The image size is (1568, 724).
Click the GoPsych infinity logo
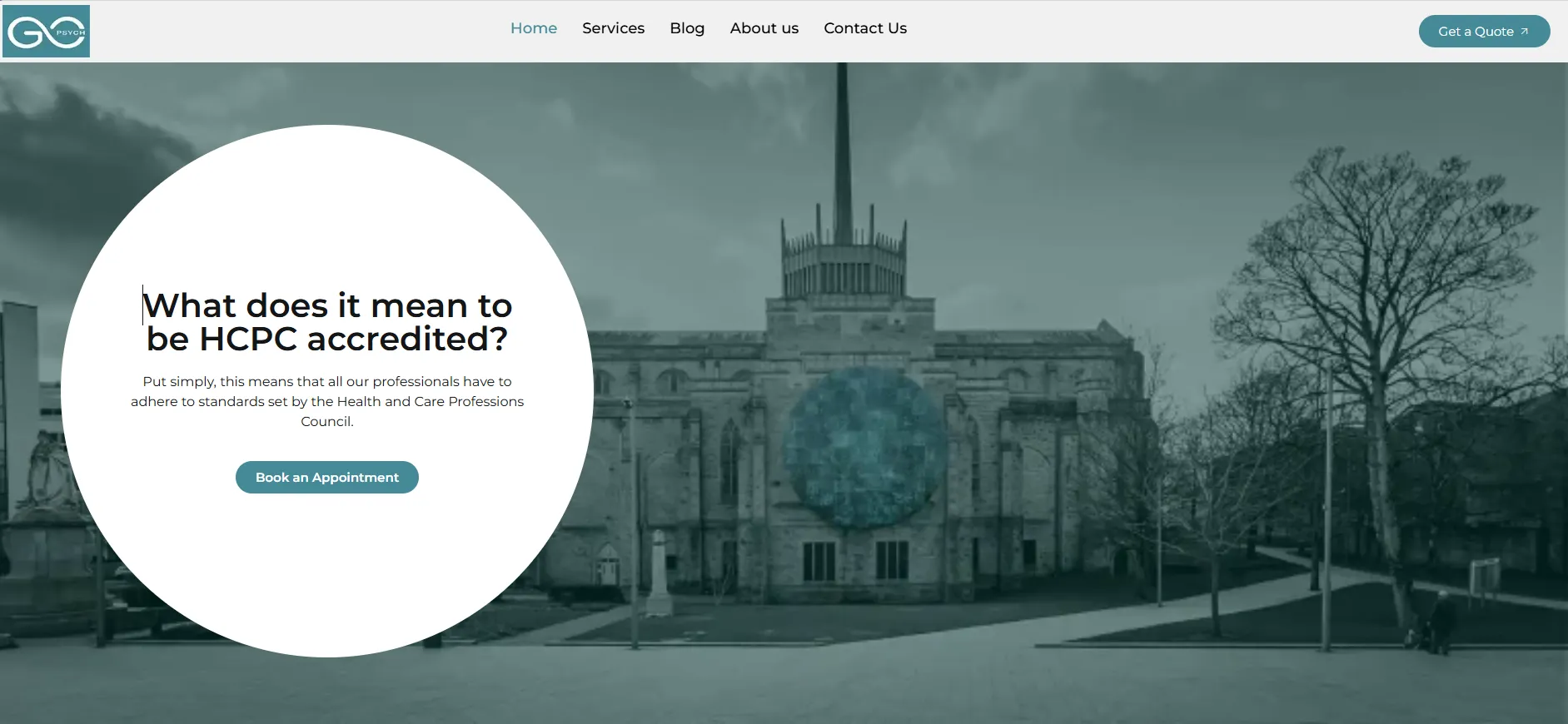coord(46,32)
